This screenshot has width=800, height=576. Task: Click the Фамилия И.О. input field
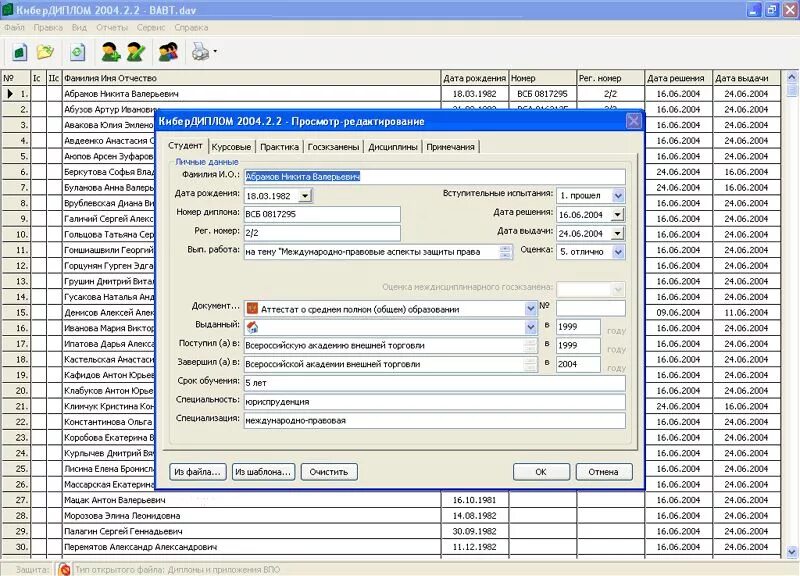pyautogui.click(x=434, y=177)
